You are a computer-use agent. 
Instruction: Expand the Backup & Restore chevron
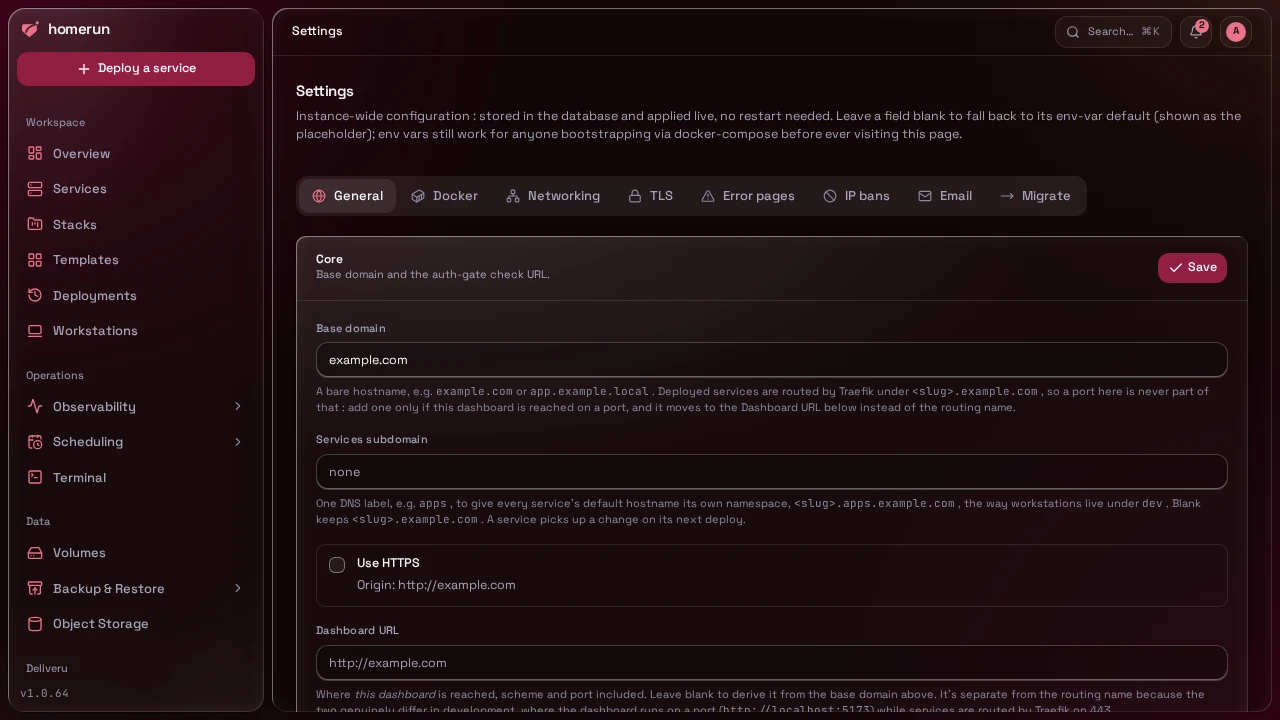[x=238, y=588]
